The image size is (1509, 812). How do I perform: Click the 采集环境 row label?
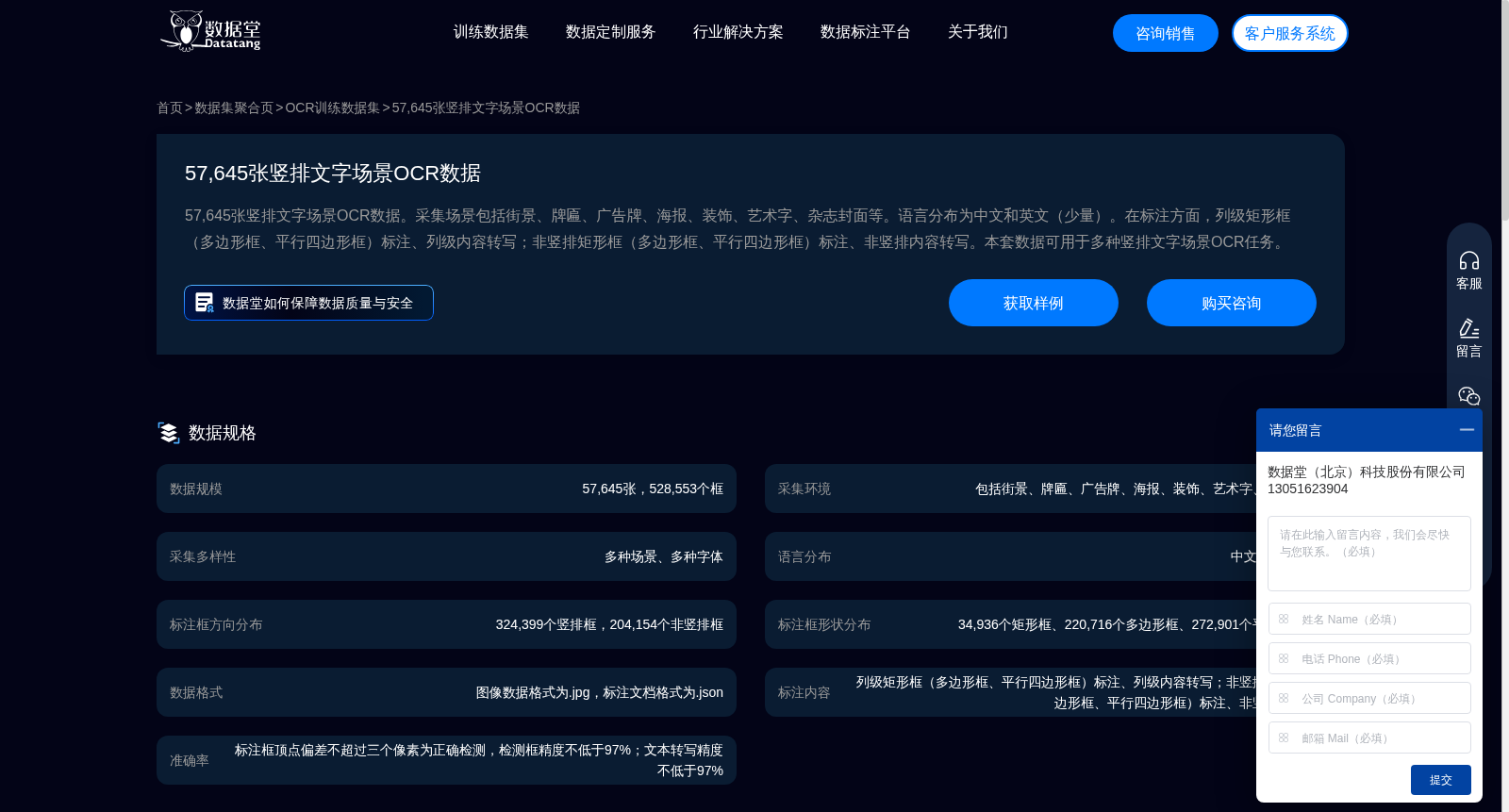[x=804, y=489]
